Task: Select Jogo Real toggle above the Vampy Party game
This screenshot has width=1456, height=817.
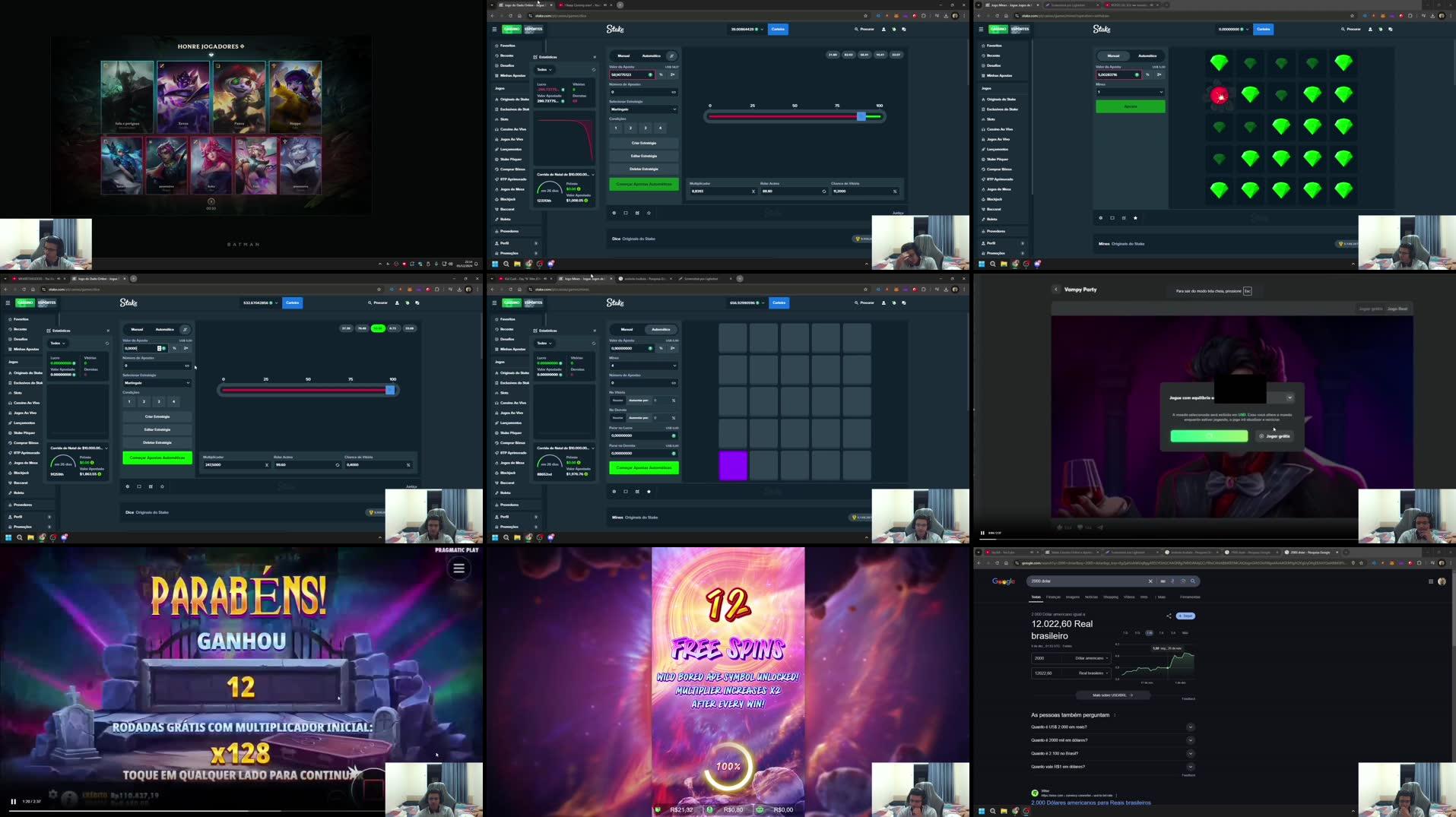Action: click(1397, 309)
